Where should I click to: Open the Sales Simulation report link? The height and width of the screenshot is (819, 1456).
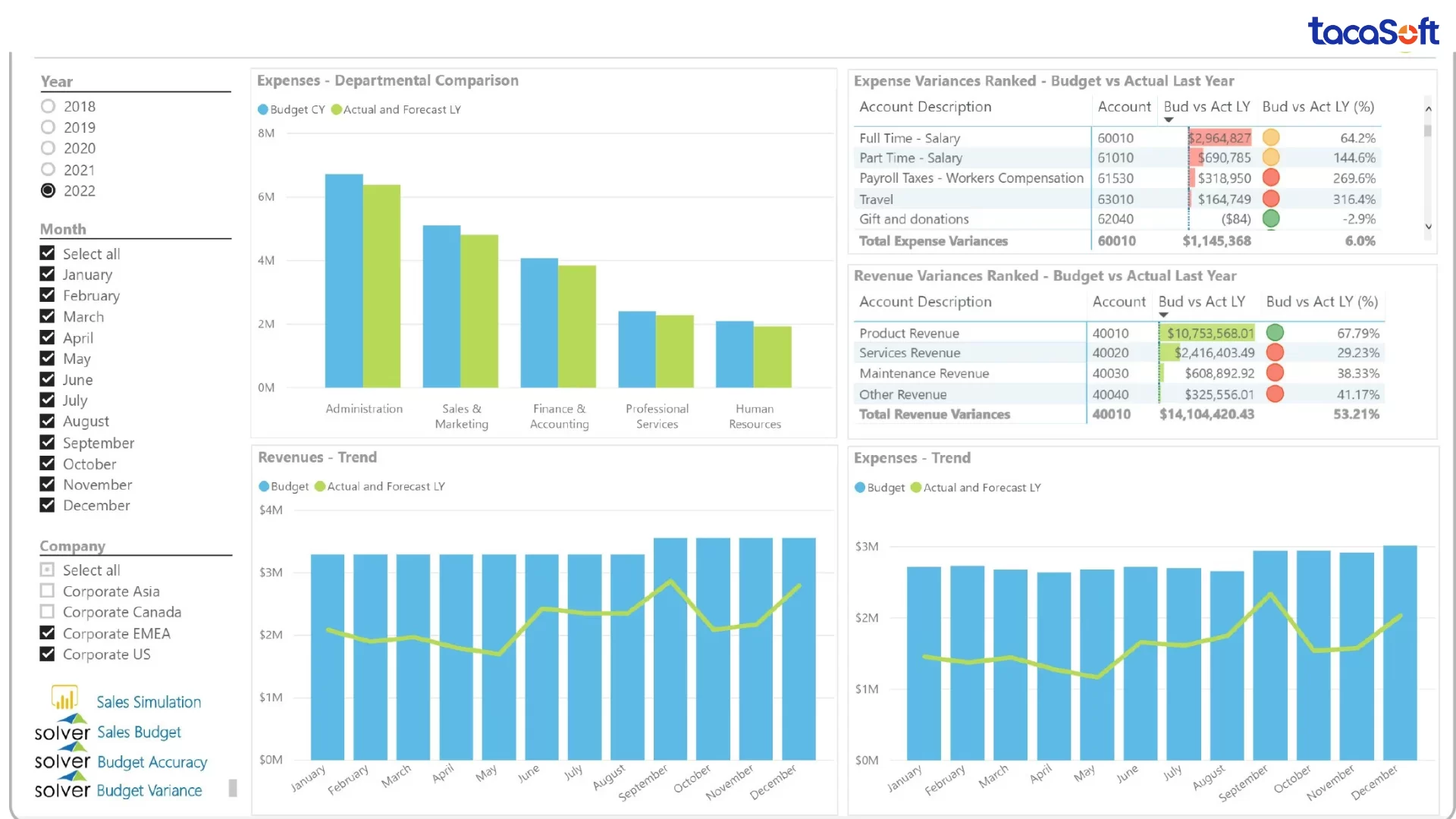pos(149,702)
